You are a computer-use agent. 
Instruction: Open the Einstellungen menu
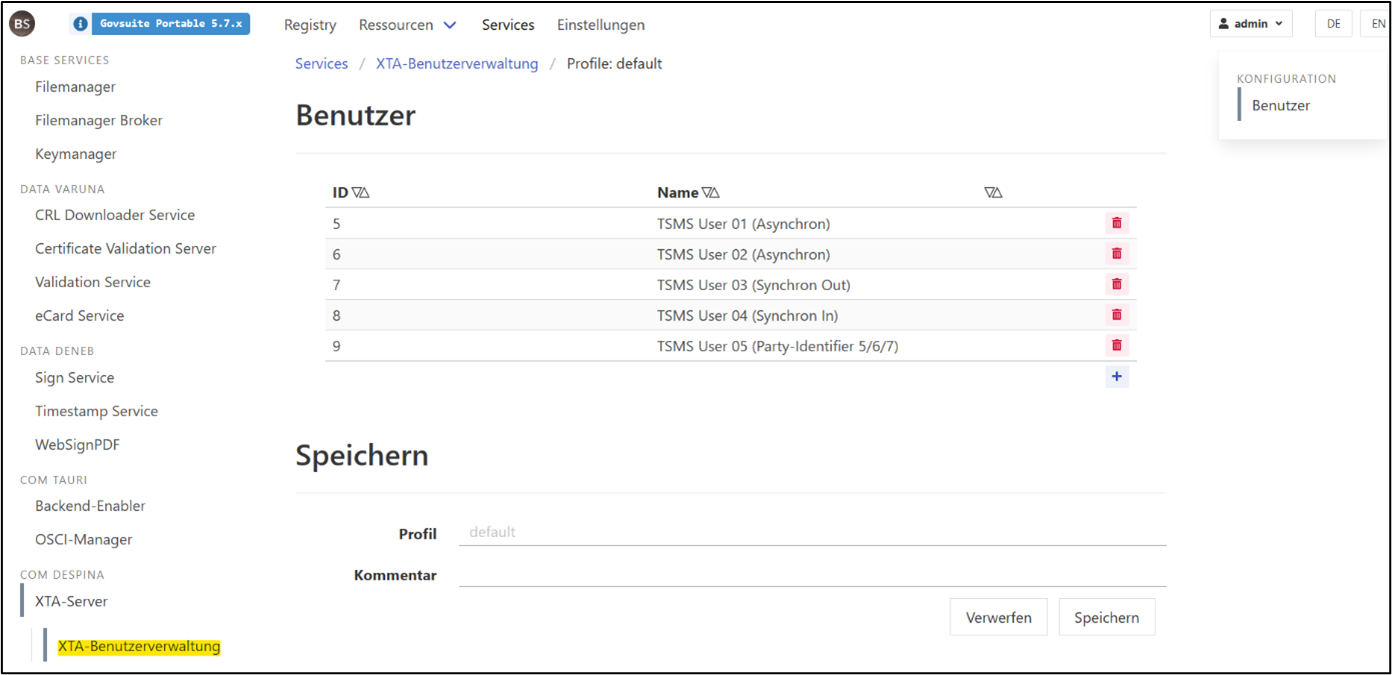(x=600, y=24)
